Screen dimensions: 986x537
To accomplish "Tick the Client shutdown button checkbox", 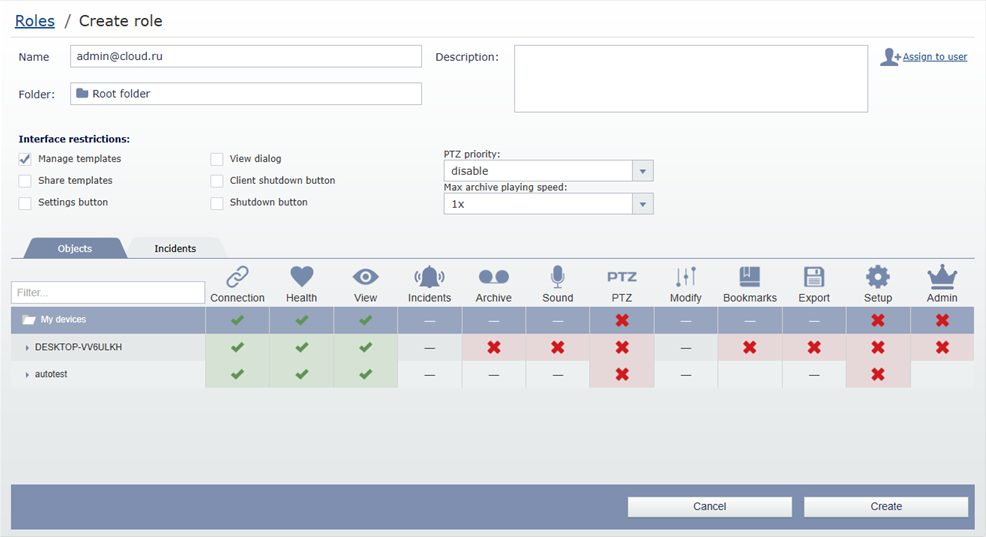I will [x=217, y=181].
